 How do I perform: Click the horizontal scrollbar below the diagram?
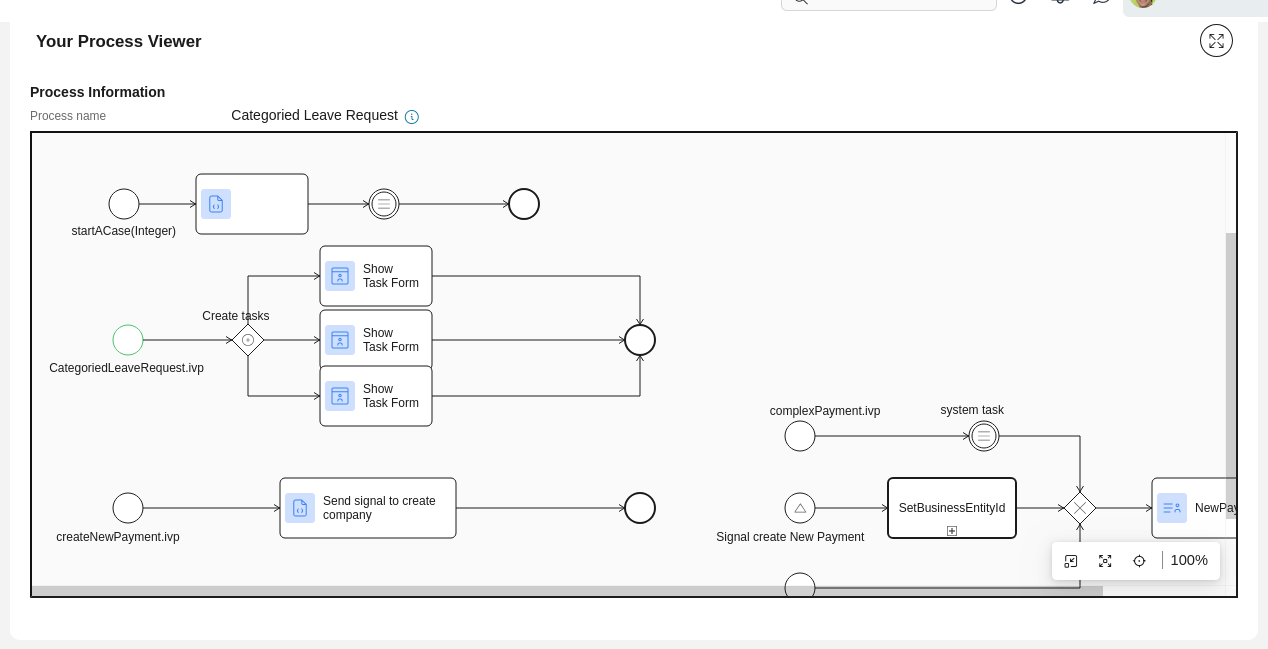pyautogui.click(x=567, y=591)
